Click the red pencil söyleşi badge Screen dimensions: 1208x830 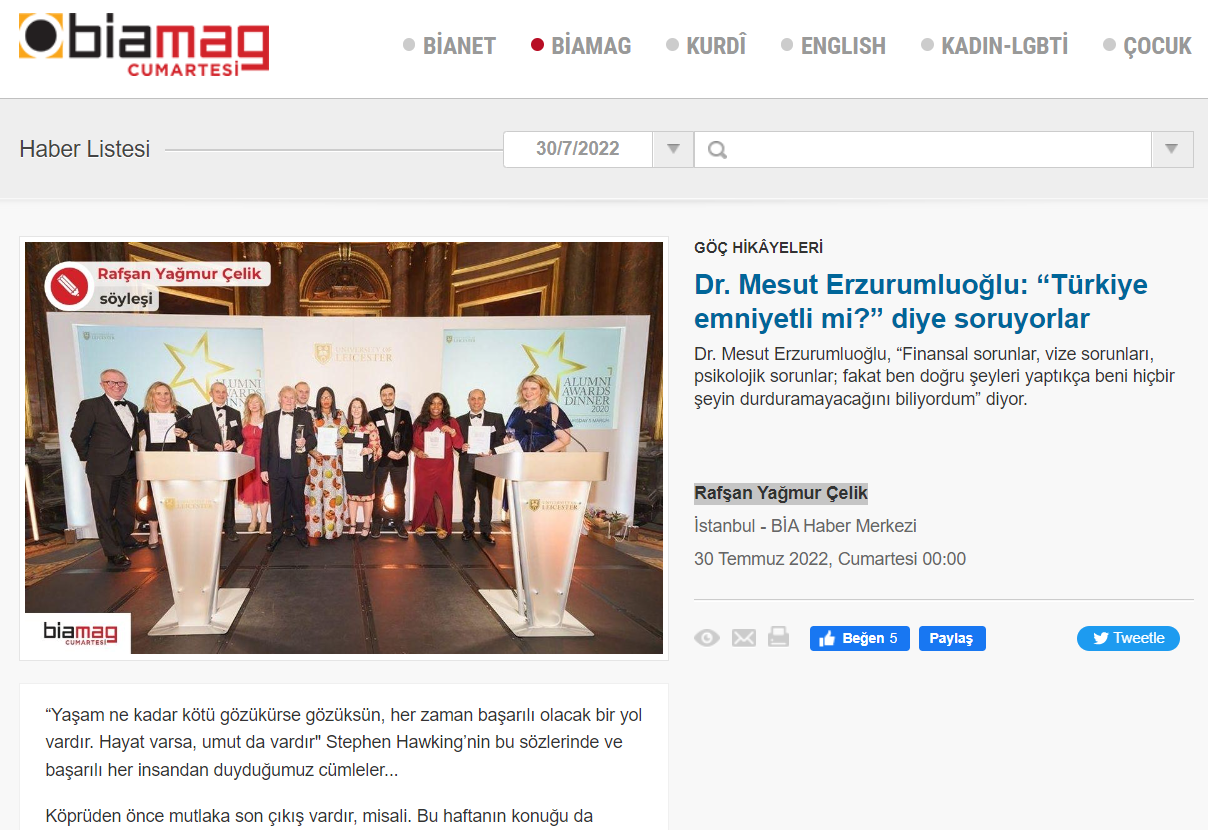pos(68,286)
